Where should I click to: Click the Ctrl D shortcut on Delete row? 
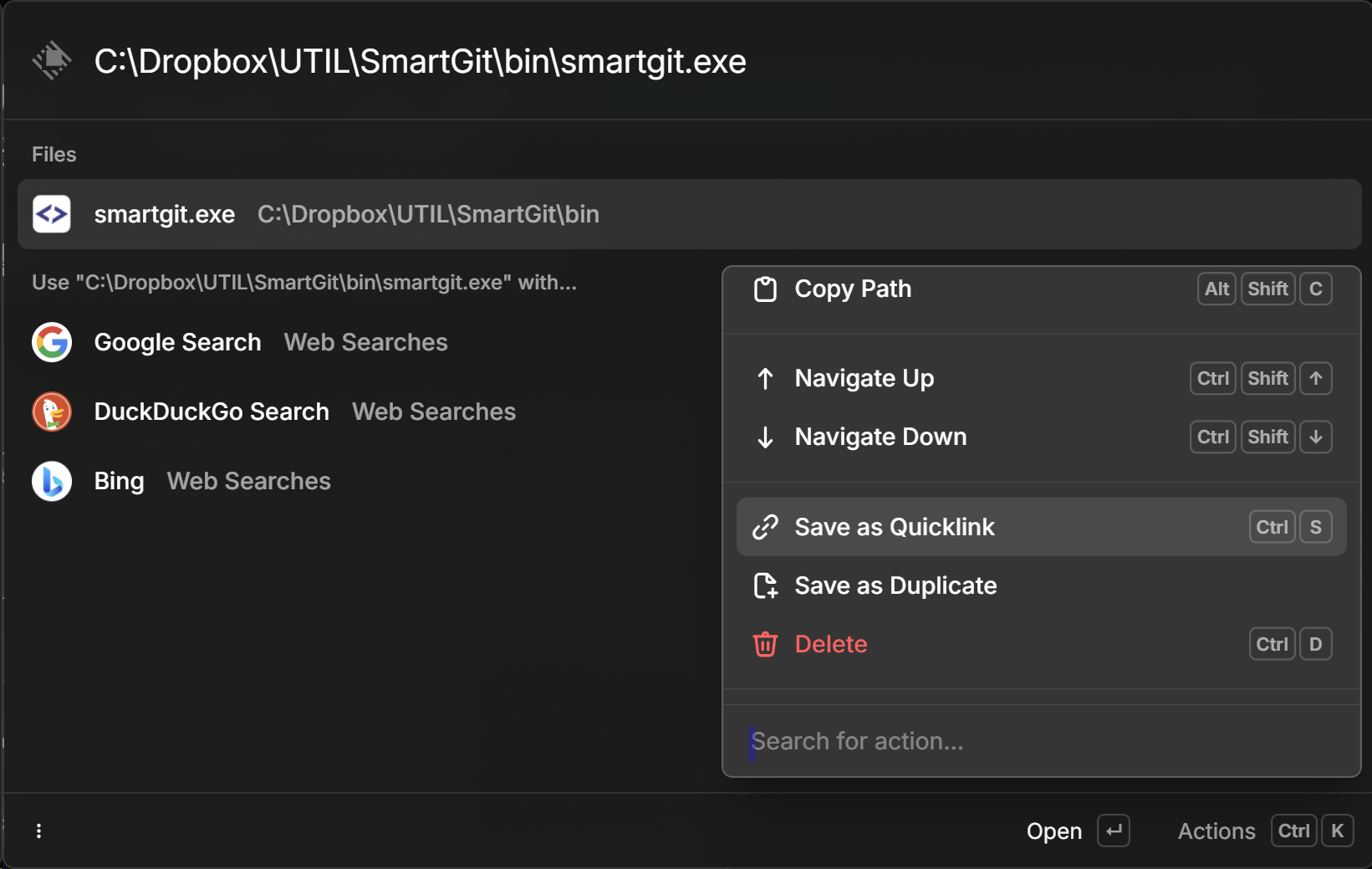tap(1291, 644)
